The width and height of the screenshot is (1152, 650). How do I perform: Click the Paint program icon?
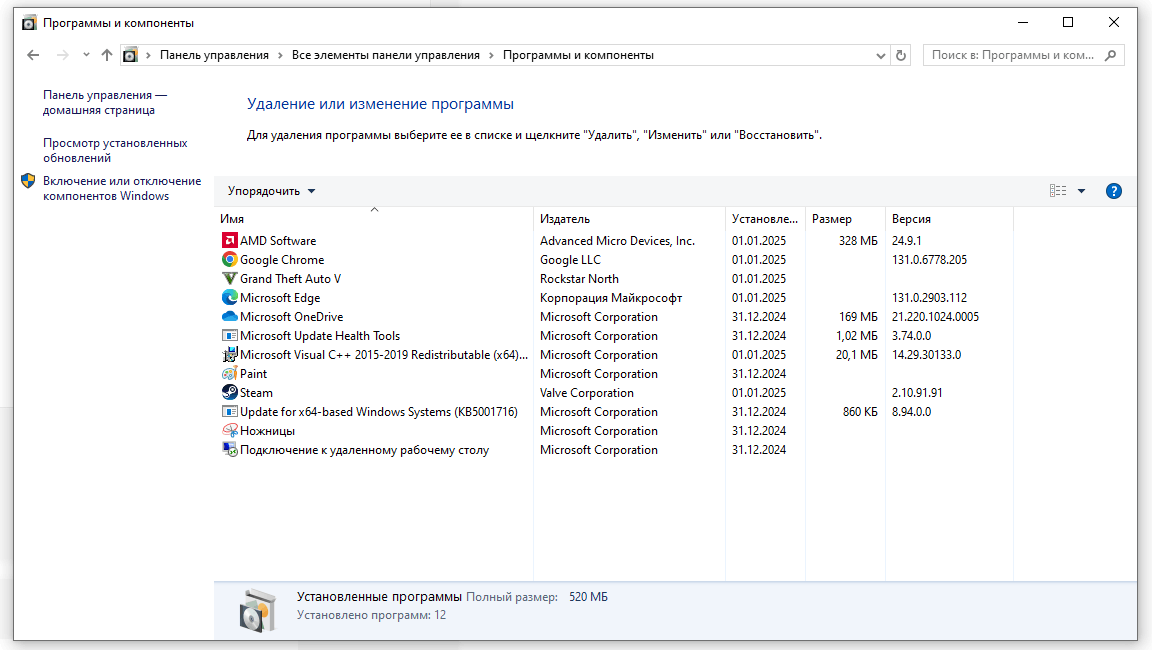(x=229, y=374)
